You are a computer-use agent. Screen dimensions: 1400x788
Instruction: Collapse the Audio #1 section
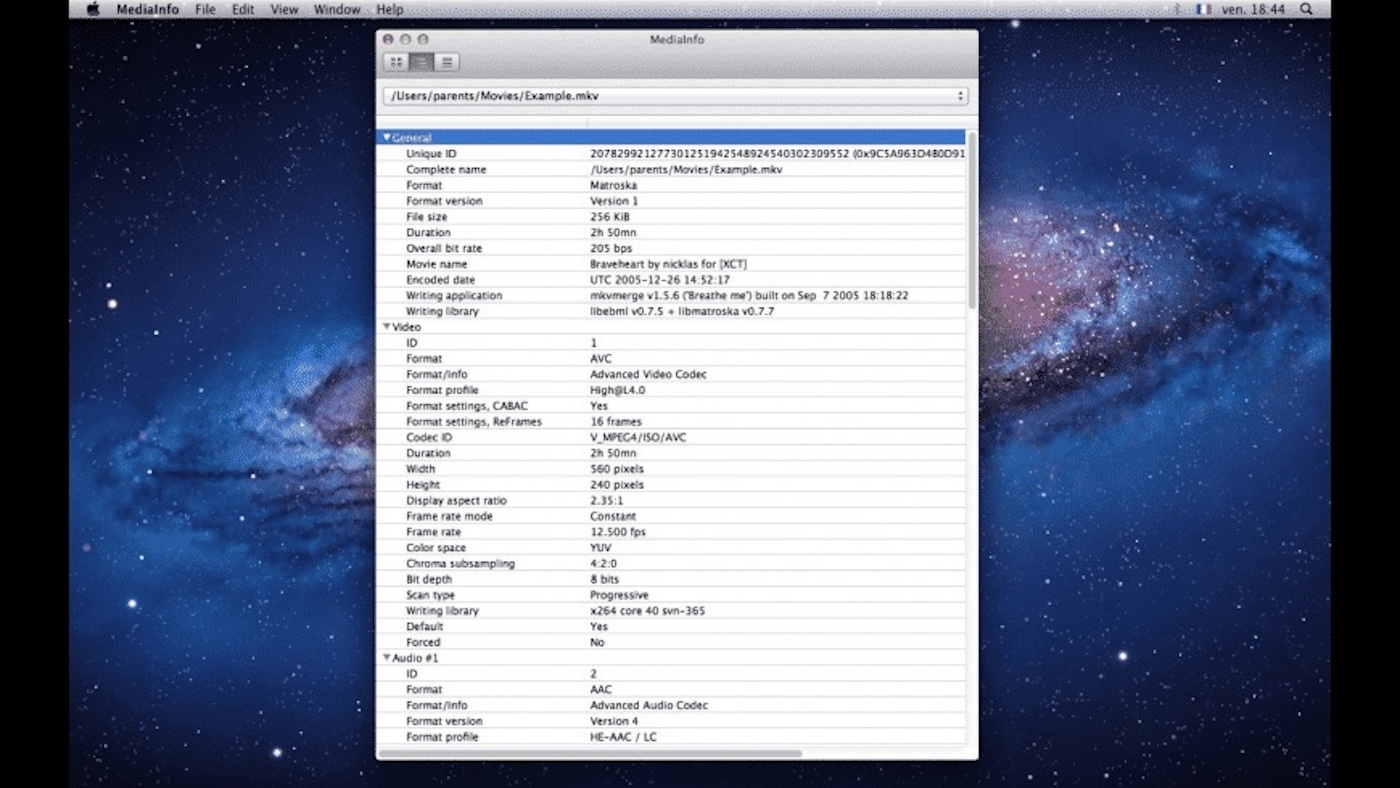point(387,658)
